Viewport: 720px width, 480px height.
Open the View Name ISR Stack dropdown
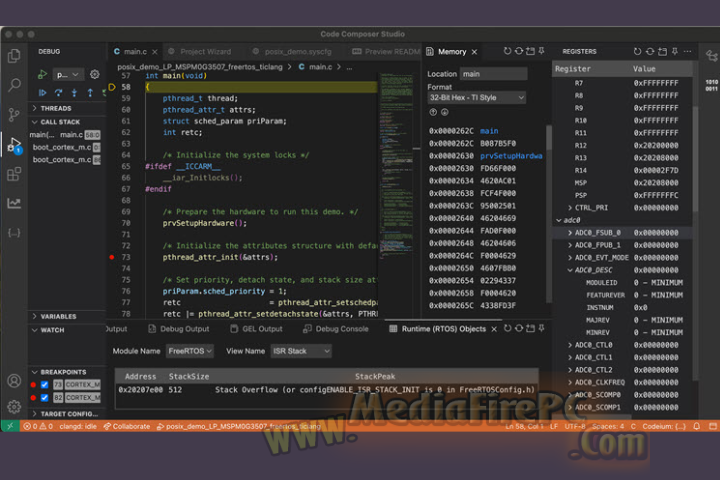[301, 351]
